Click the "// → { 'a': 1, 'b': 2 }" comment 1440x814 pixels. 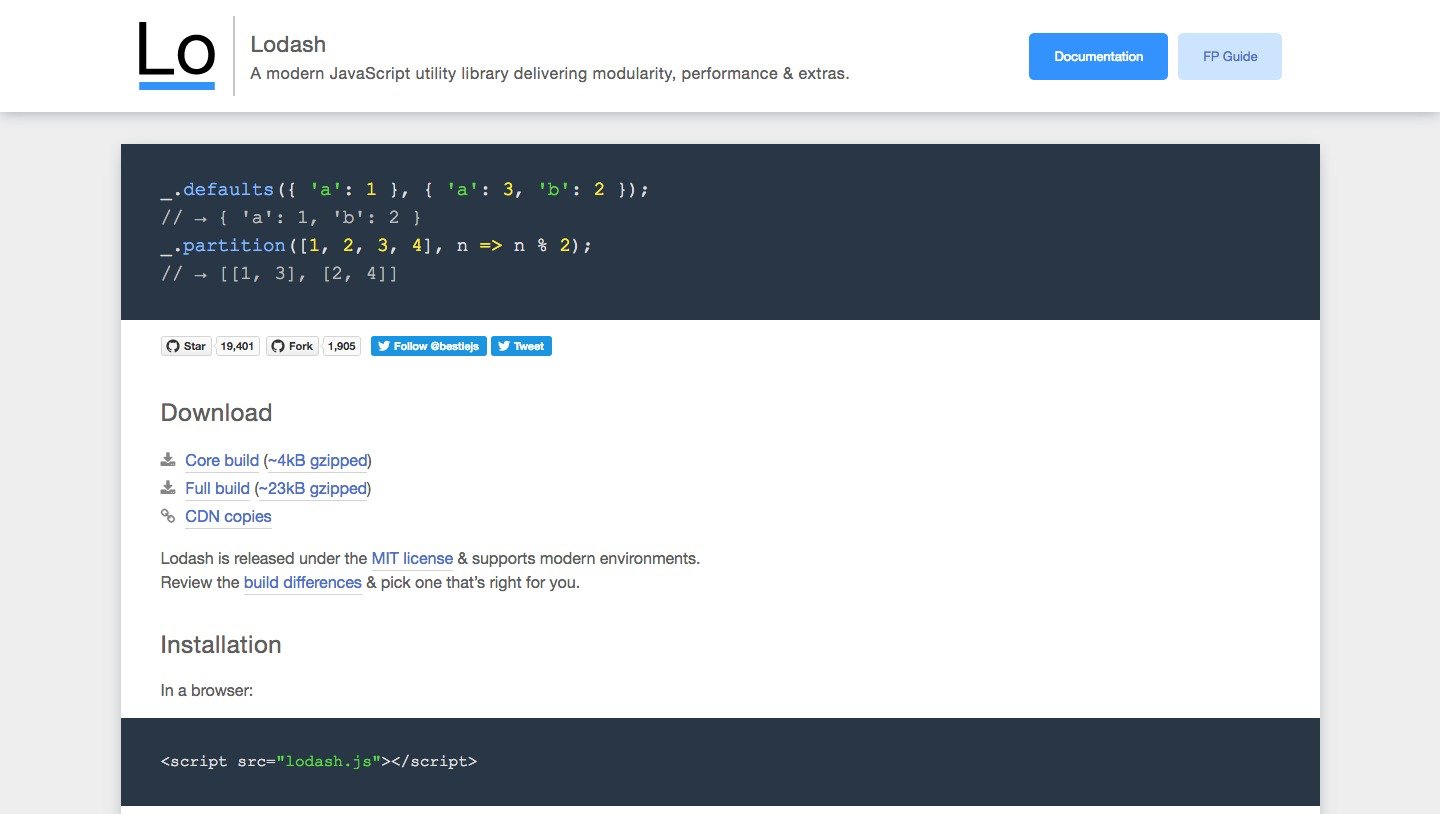coord(290,217)
